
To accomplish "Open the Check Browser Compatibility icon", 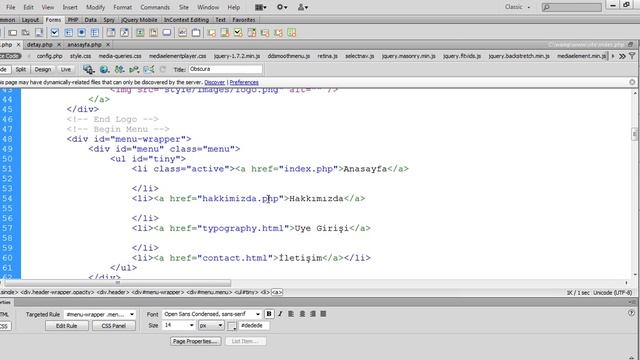I will pyautogui.click(x=149, y=70).
